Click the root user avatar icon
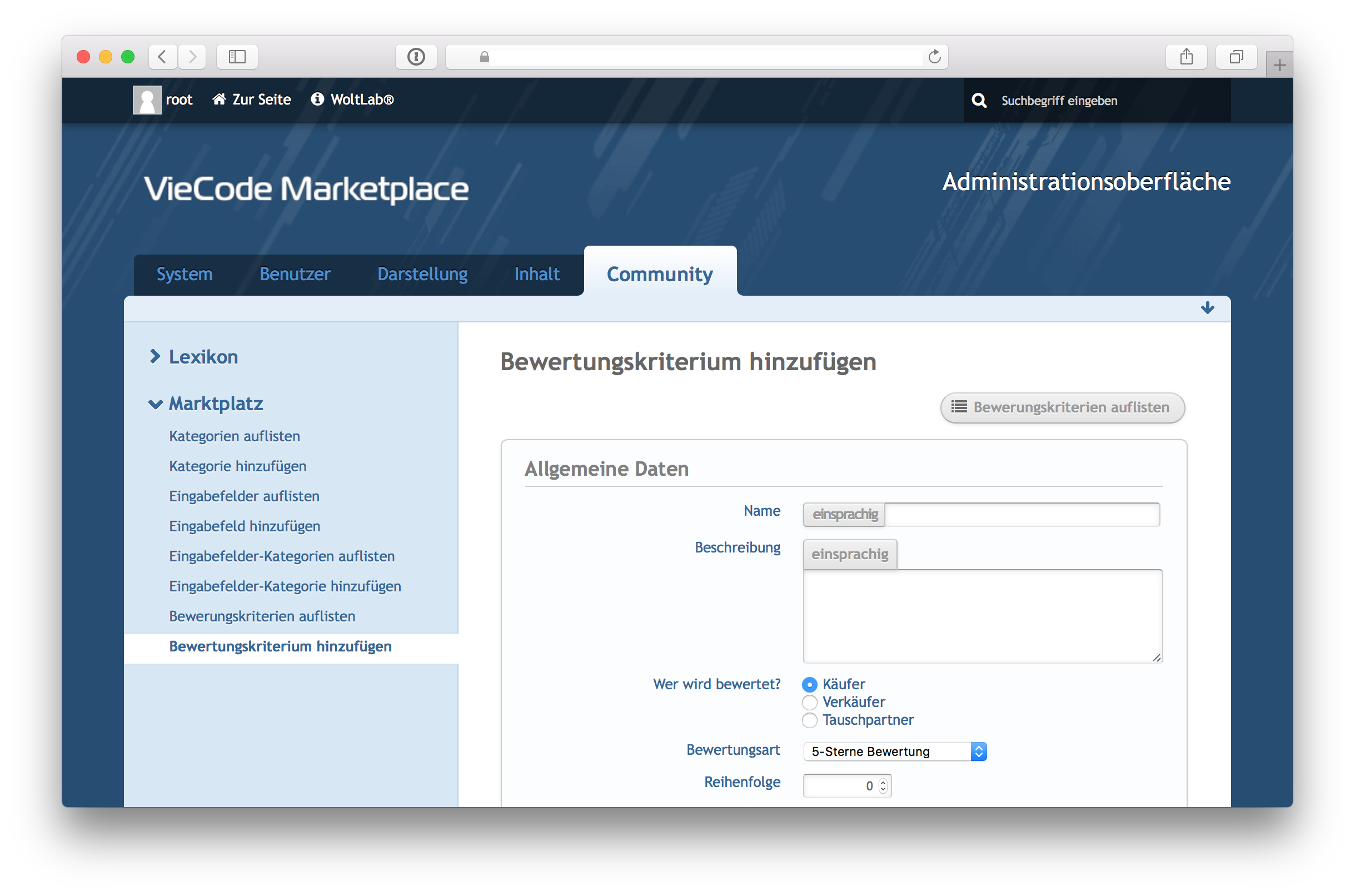The width and height of the screenshot is (1355, 896). pyautogui.click(x=147, y=100)
